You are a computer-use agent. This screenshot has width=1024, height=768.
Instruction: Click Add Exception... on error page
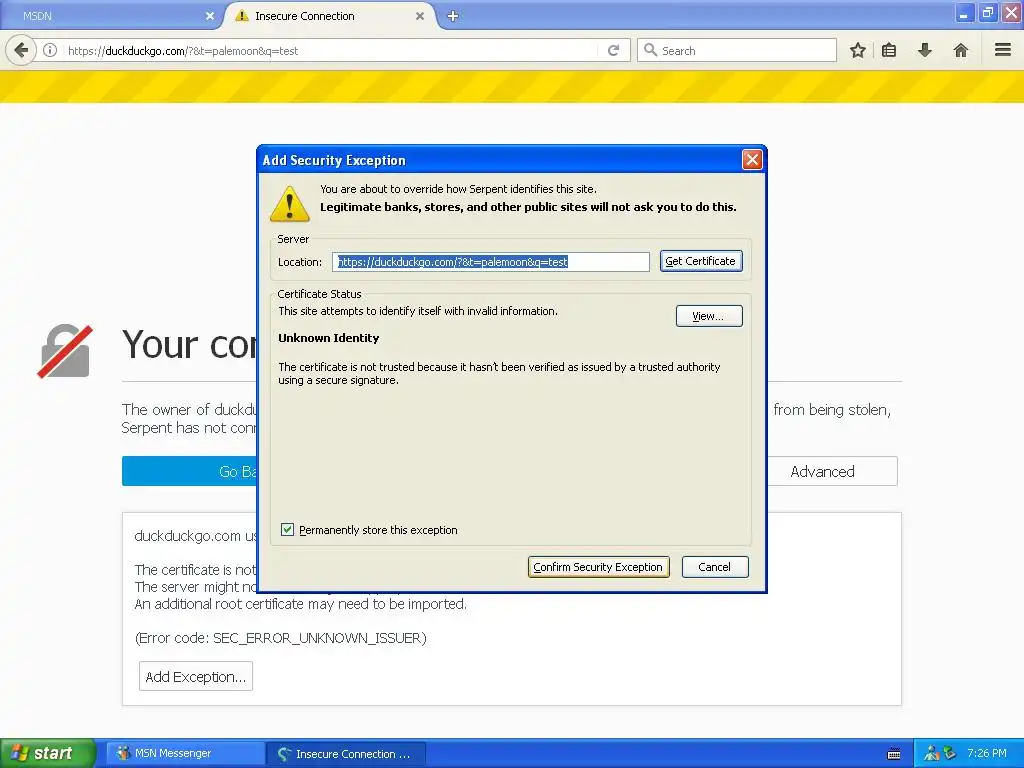pos(196,677)
